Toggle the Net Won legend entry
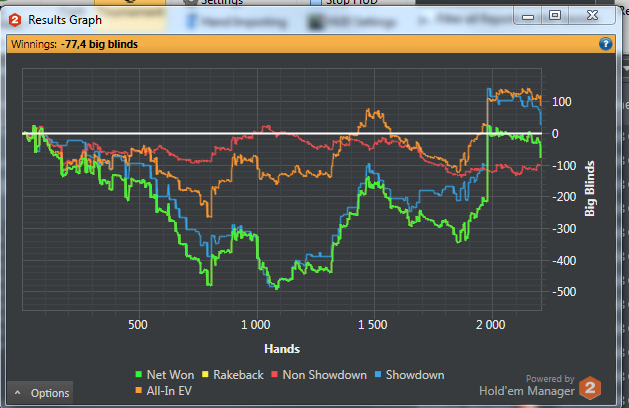Image resolution: width=629 pixels, height=408 pixels. [x=165, y=375]
